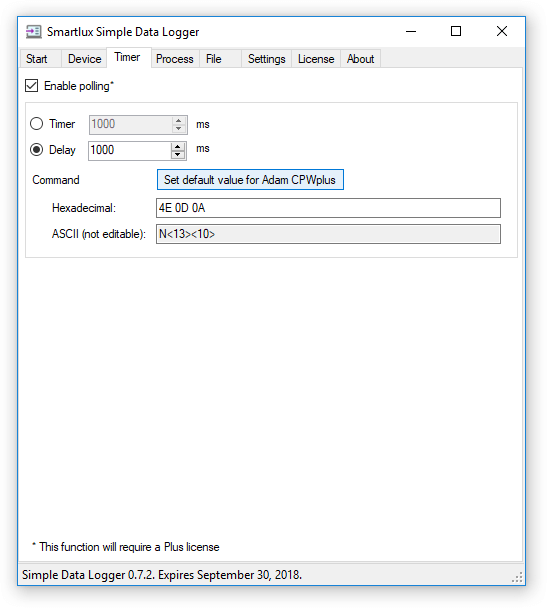This screenshot has width=547, height=608.
Task: Select the Delay radio button
Action: coord(36,150)
